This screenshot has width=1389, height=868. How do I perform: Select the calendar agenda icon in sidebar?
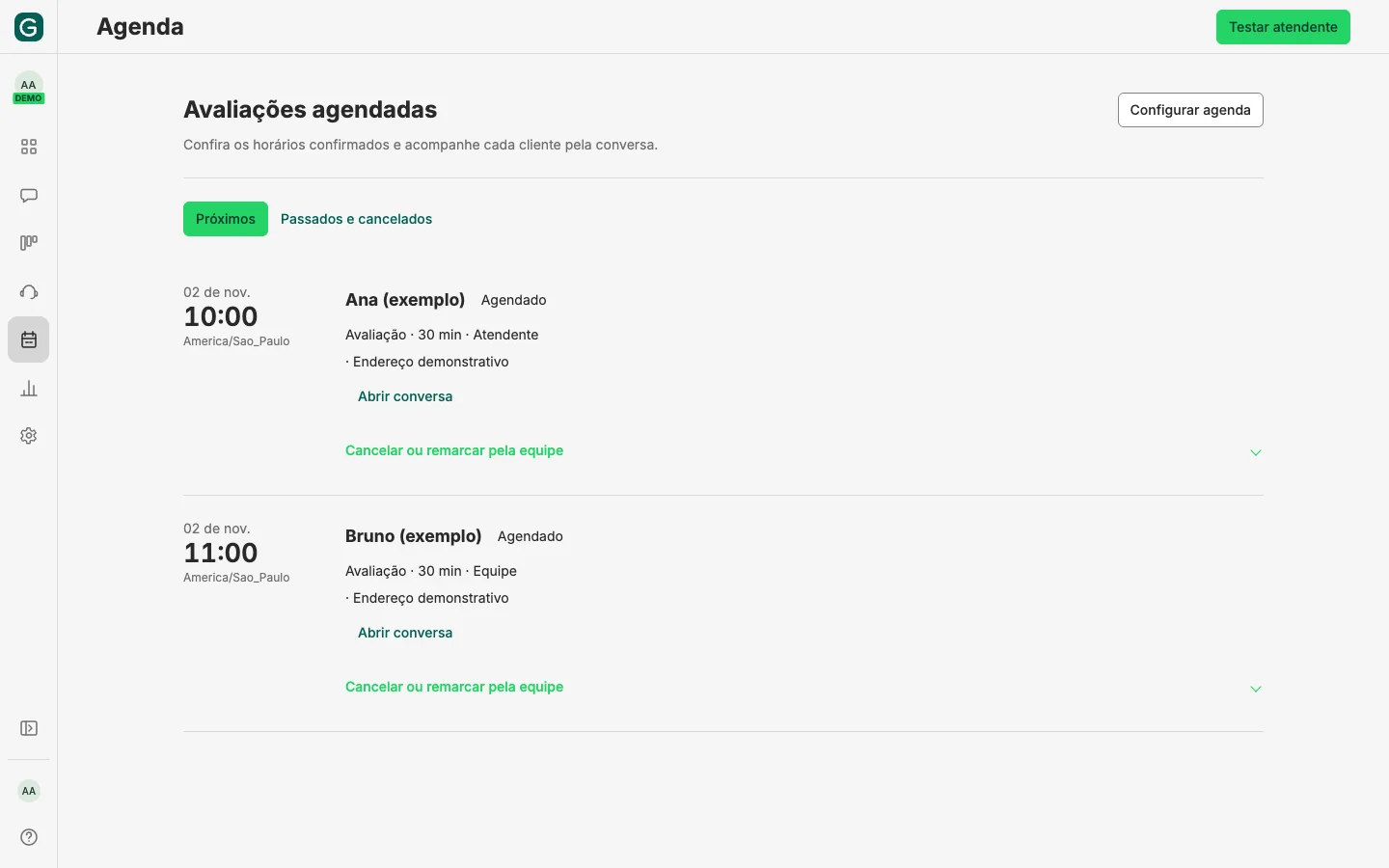pyautogui.click(x=29, y=339)
